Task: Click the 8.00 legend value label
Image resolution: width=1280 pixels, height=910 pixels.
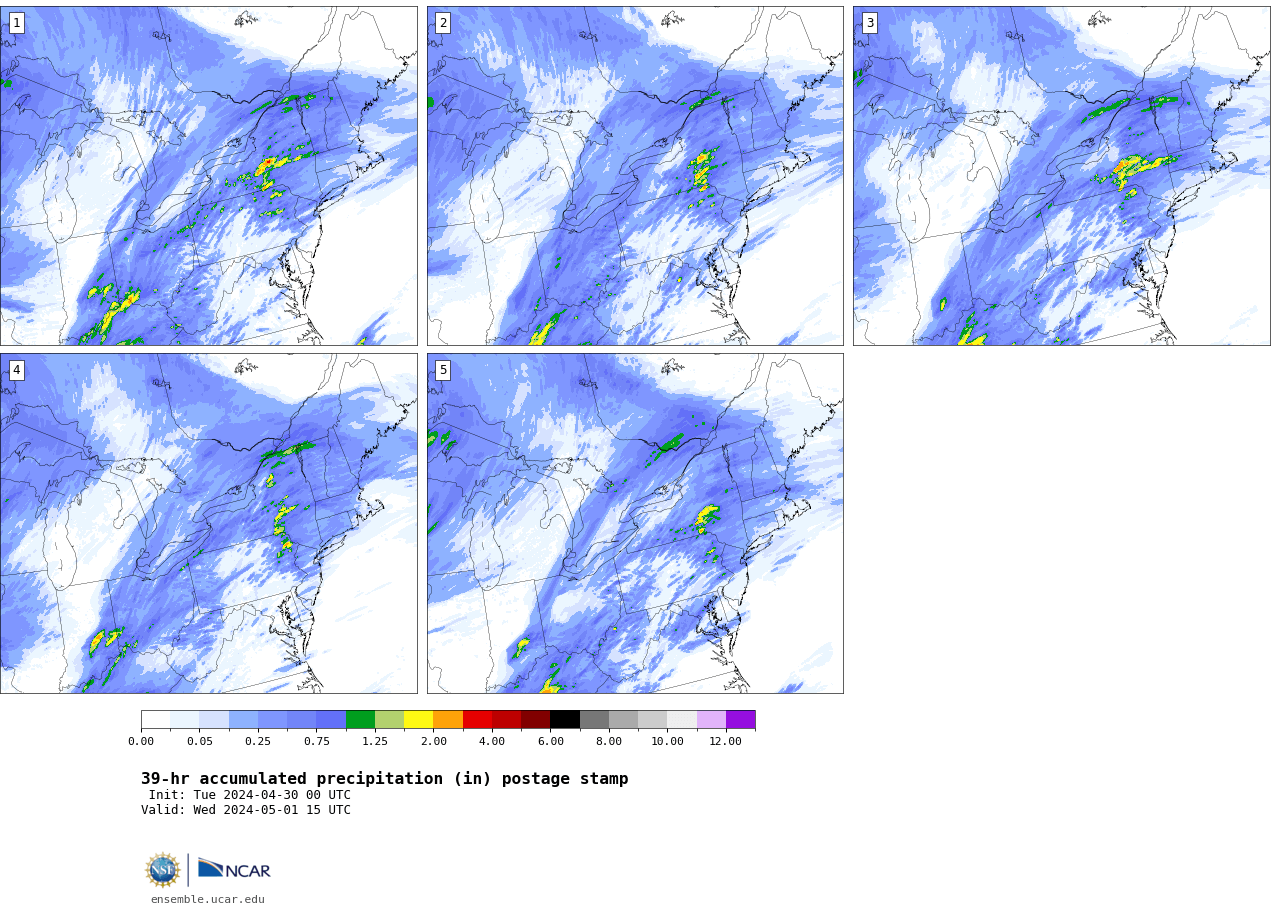Action: [609, 742]
